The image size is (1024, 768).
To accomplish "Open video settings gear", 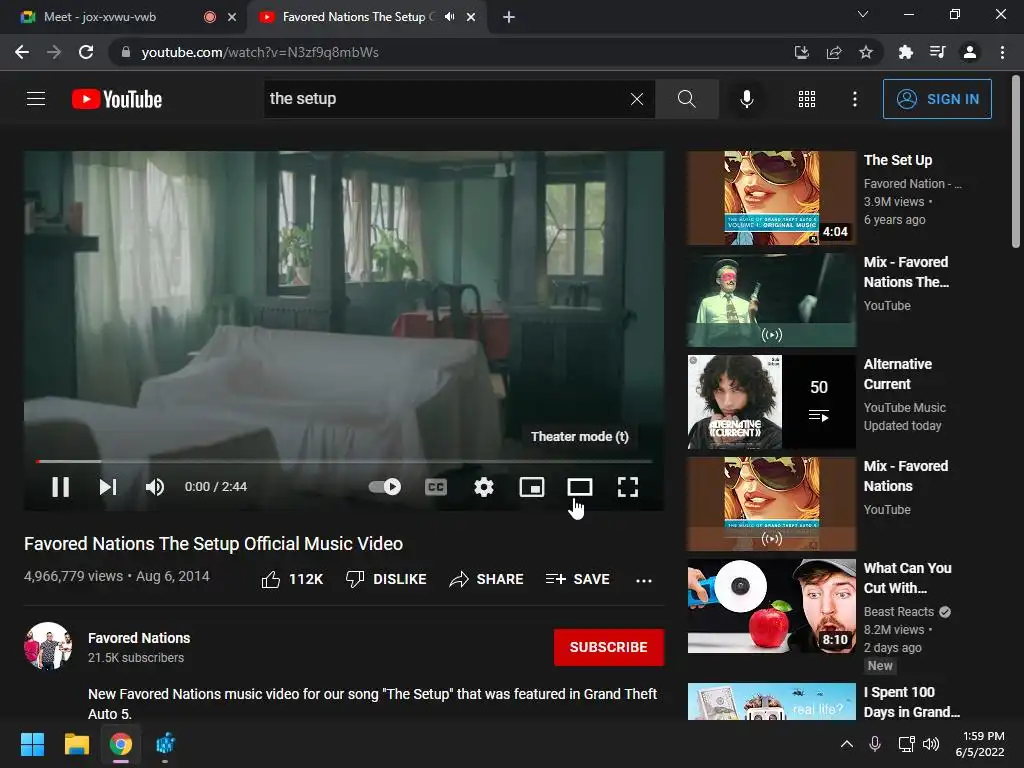I will coord(484,487).
